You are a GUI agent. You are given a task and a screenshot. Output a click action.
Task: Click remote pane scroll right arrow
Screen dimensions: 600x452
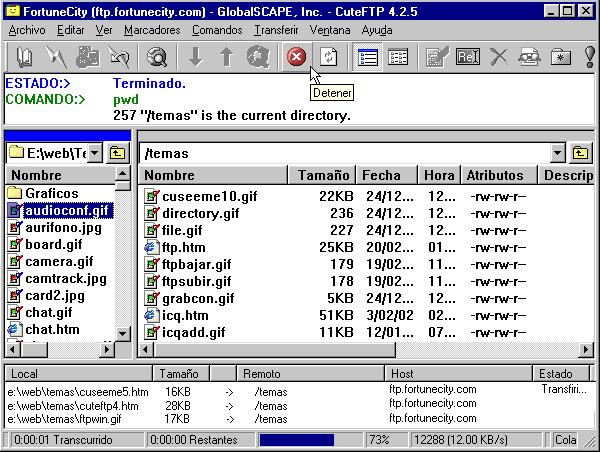click(585, 349)
